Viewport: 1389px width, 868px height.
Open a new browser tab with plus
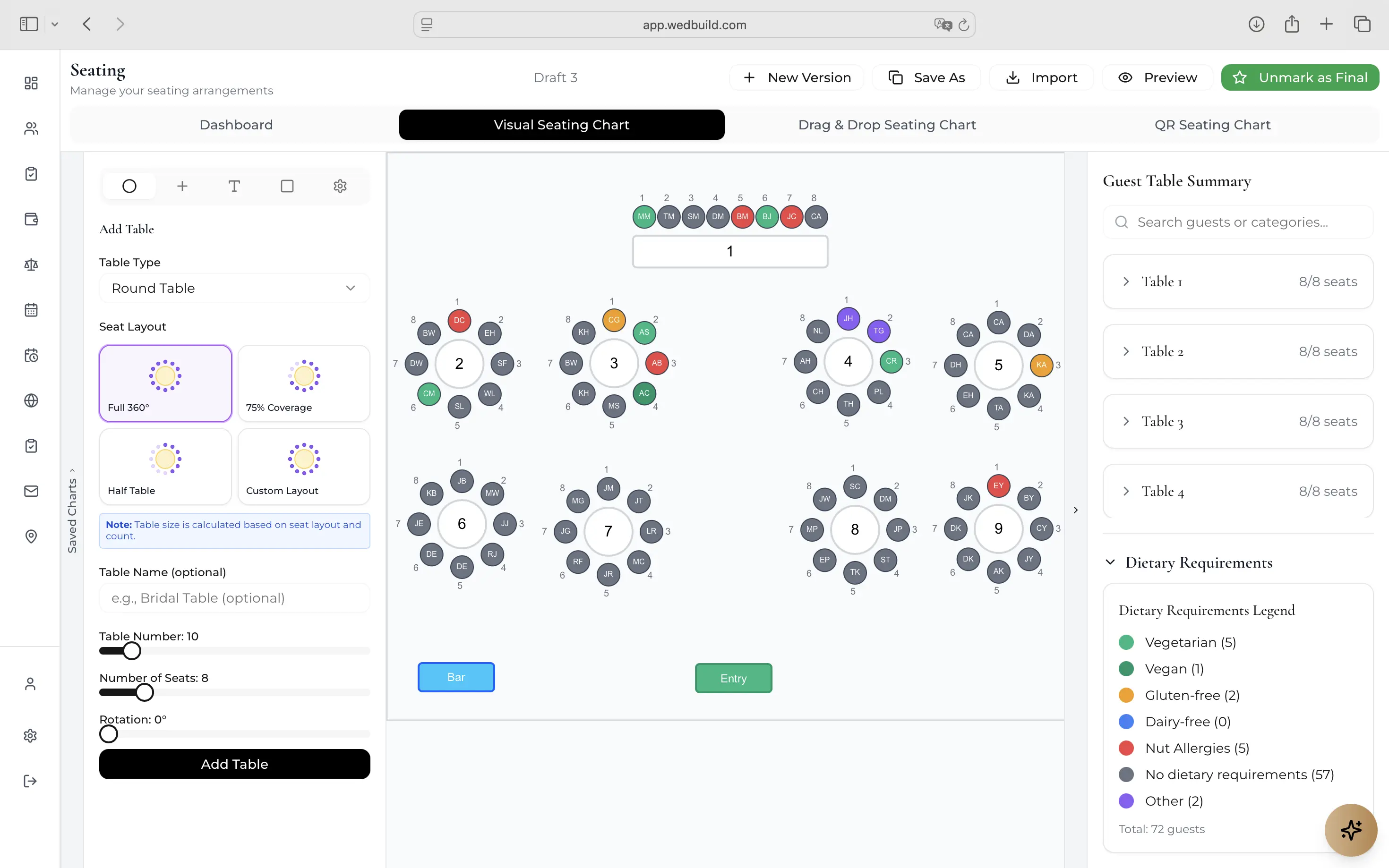click(1327, 24)
